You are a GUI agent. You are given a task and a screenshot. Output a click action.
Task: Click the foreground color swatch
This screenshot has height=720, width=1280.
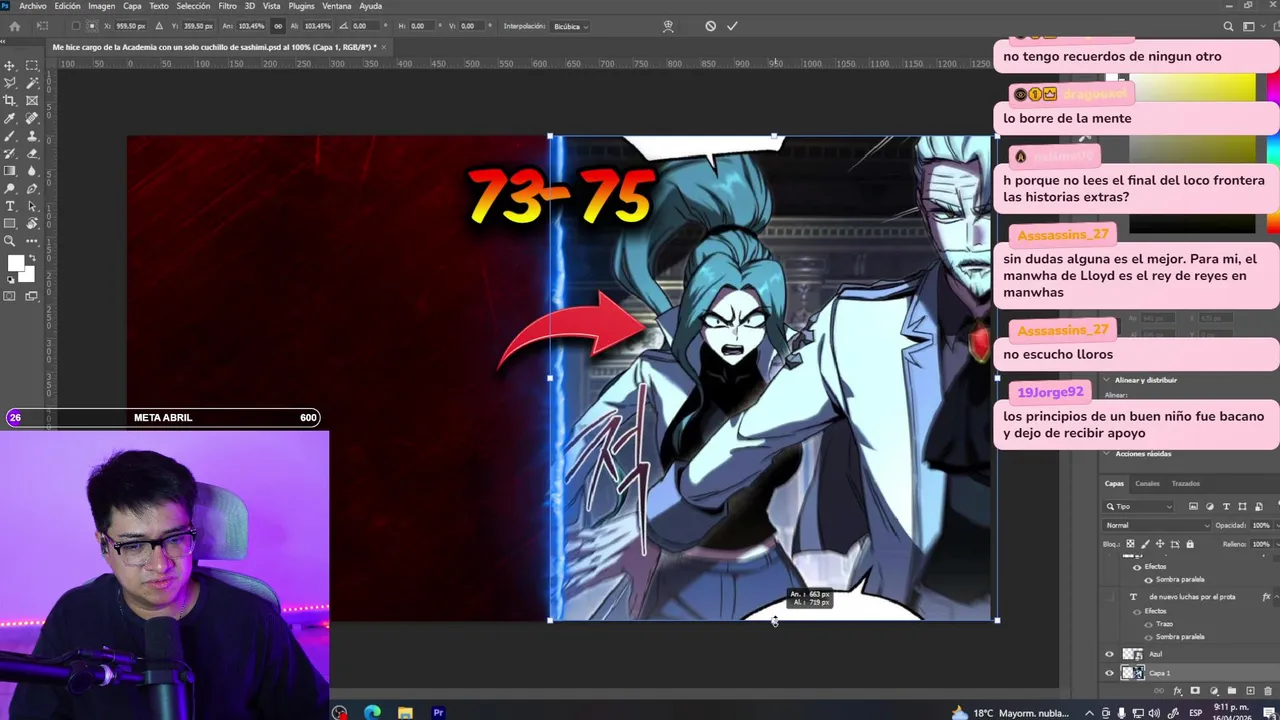point(15,264)
